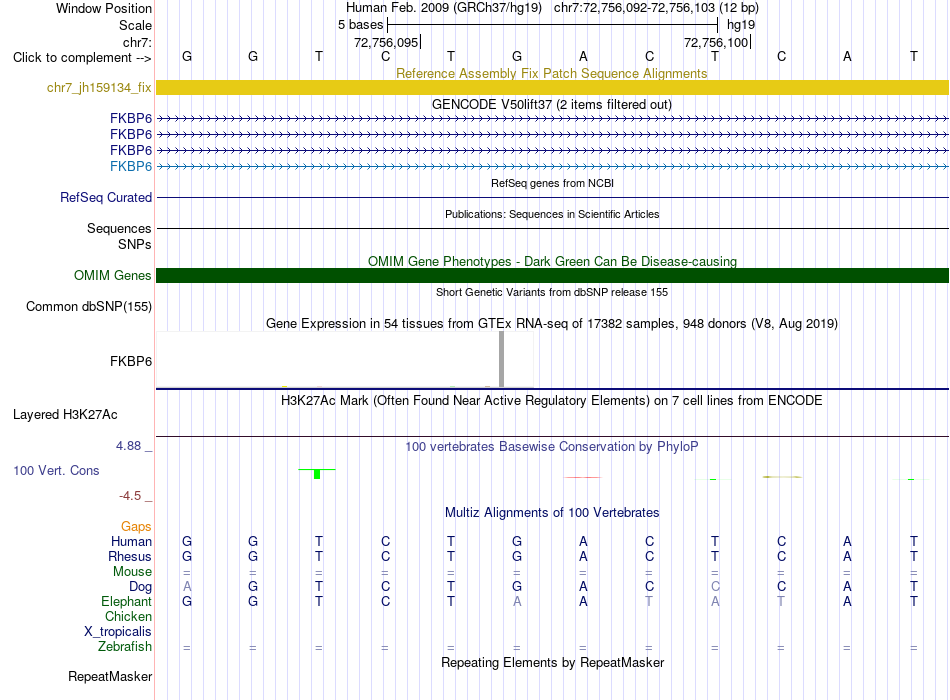The height and width of the screenshot is (700, 950).
Task: Click the chr7_jh159134_fix track label
Action: (99, 87)
